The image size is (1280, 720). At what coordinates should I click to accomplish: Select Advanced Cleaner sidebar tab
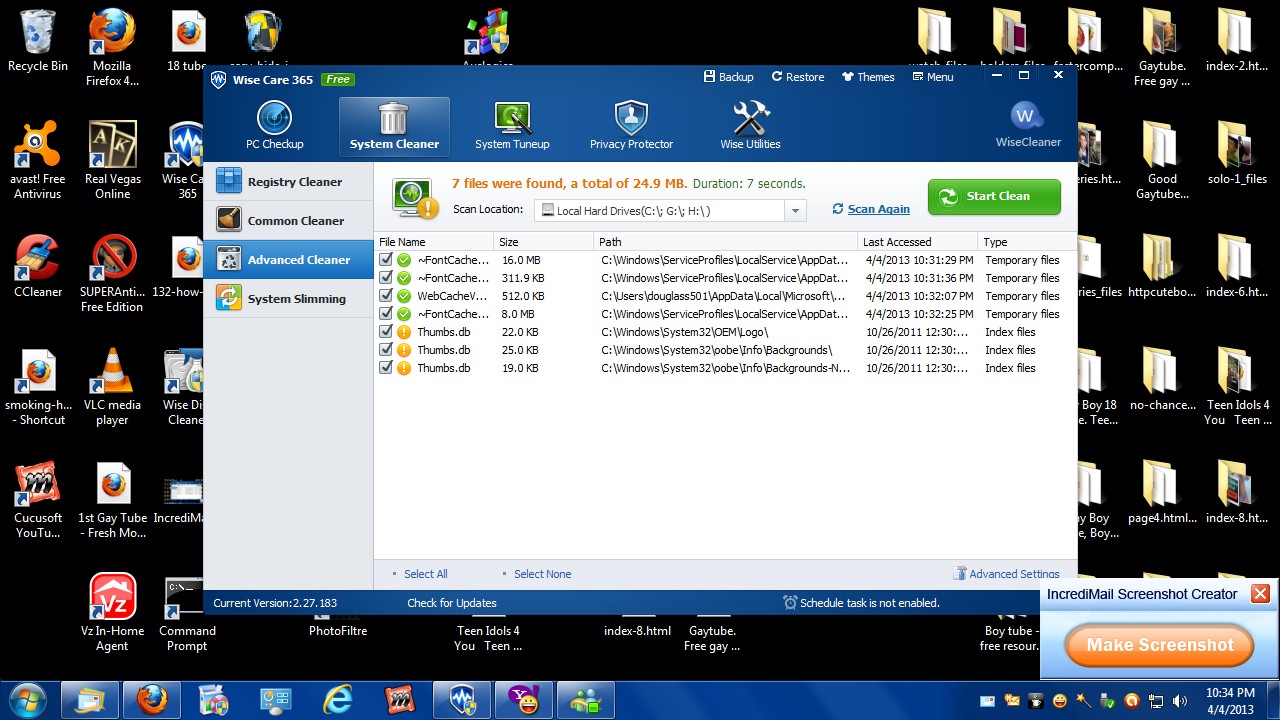(x=288, y=260)
